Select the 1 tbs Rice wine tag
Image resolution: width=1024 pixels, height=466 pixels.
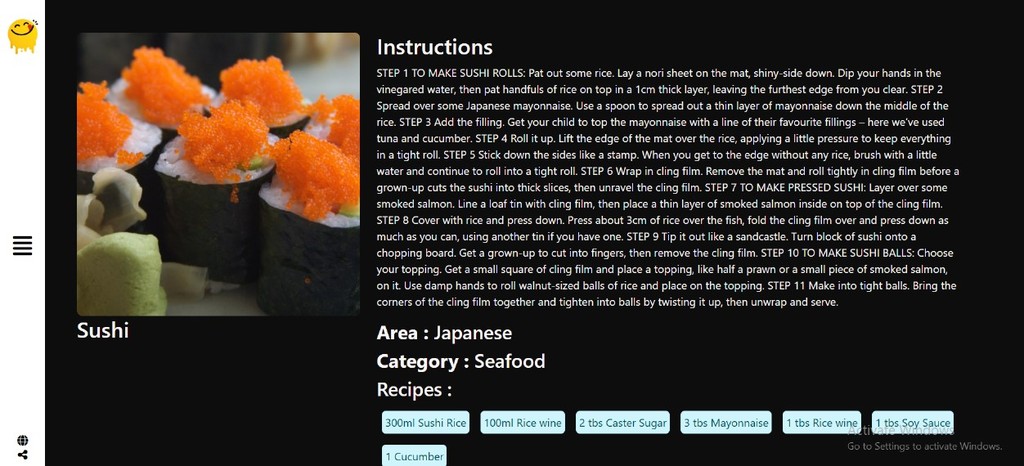coord(821,423)
